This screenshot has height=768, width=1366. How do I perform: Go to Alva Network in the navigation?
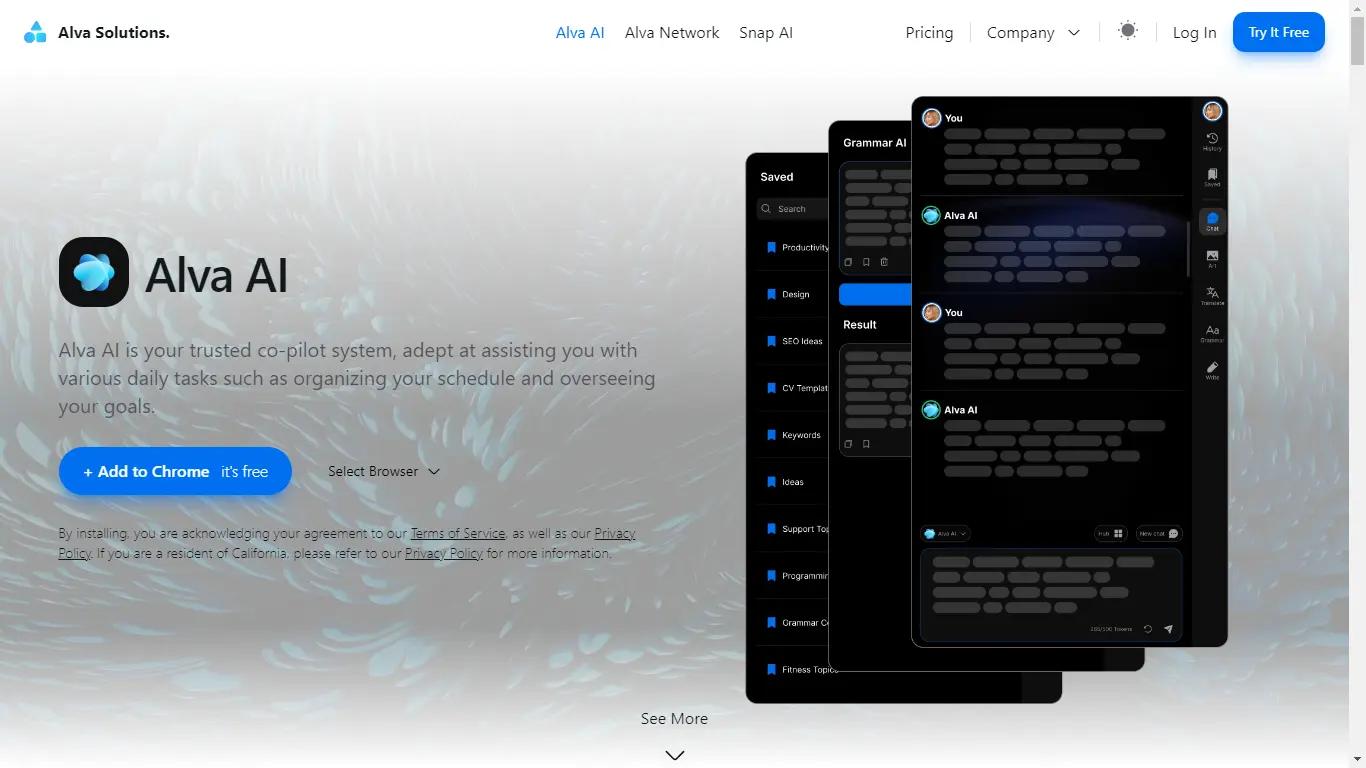(x=672, y=32)
